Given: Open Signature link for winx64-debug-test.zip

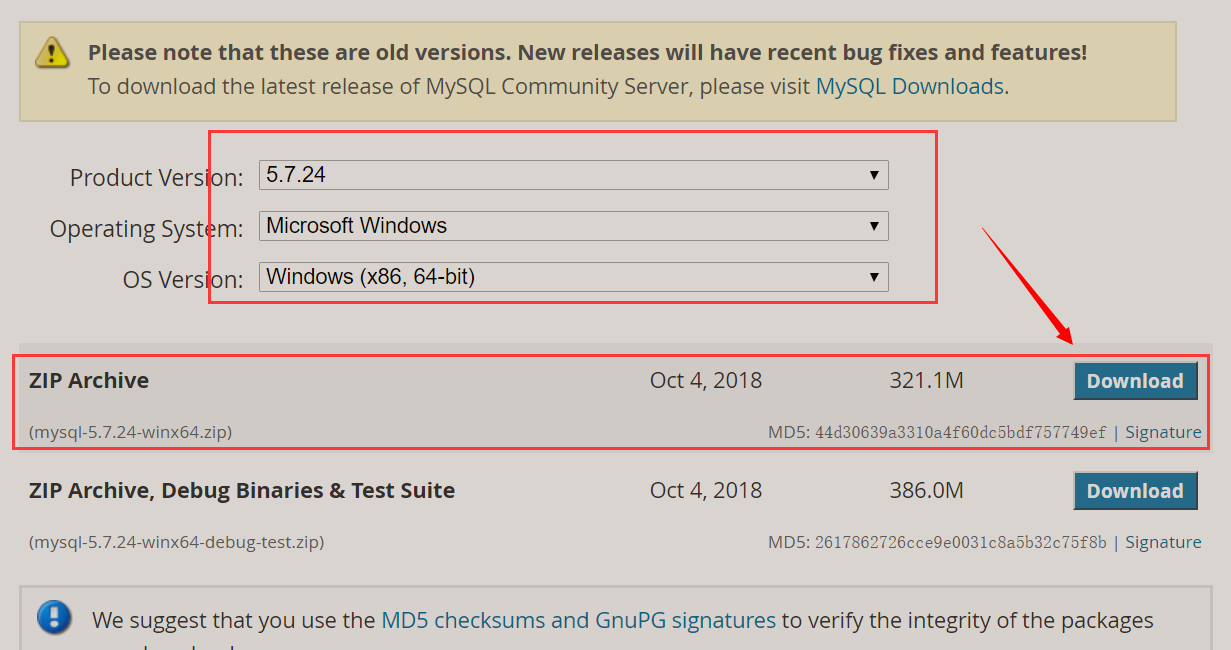Looking at the screenshot, I should [x=1163, y=542].
